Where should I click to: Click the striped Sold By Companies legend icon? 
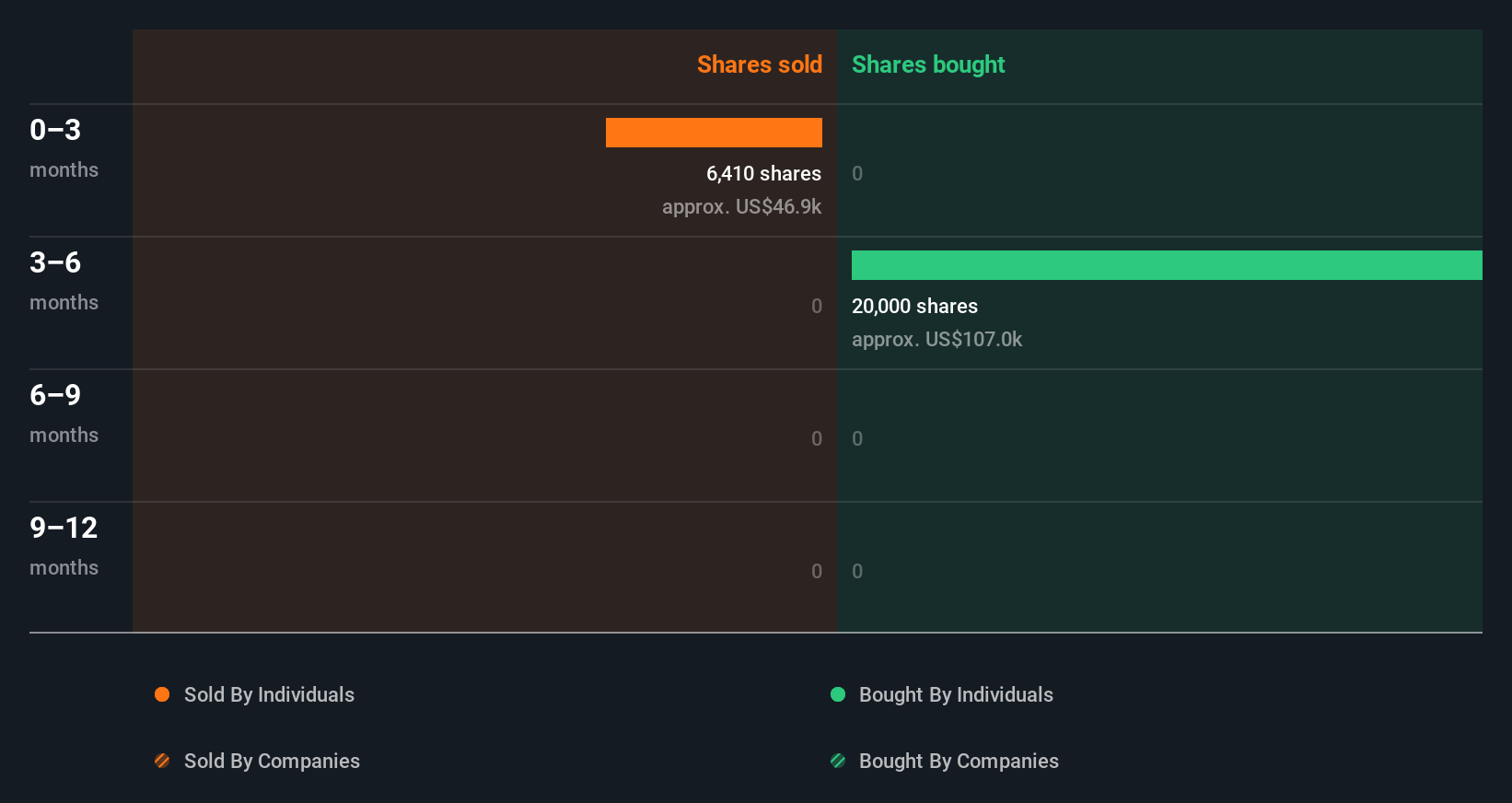(x=162, y=761)
